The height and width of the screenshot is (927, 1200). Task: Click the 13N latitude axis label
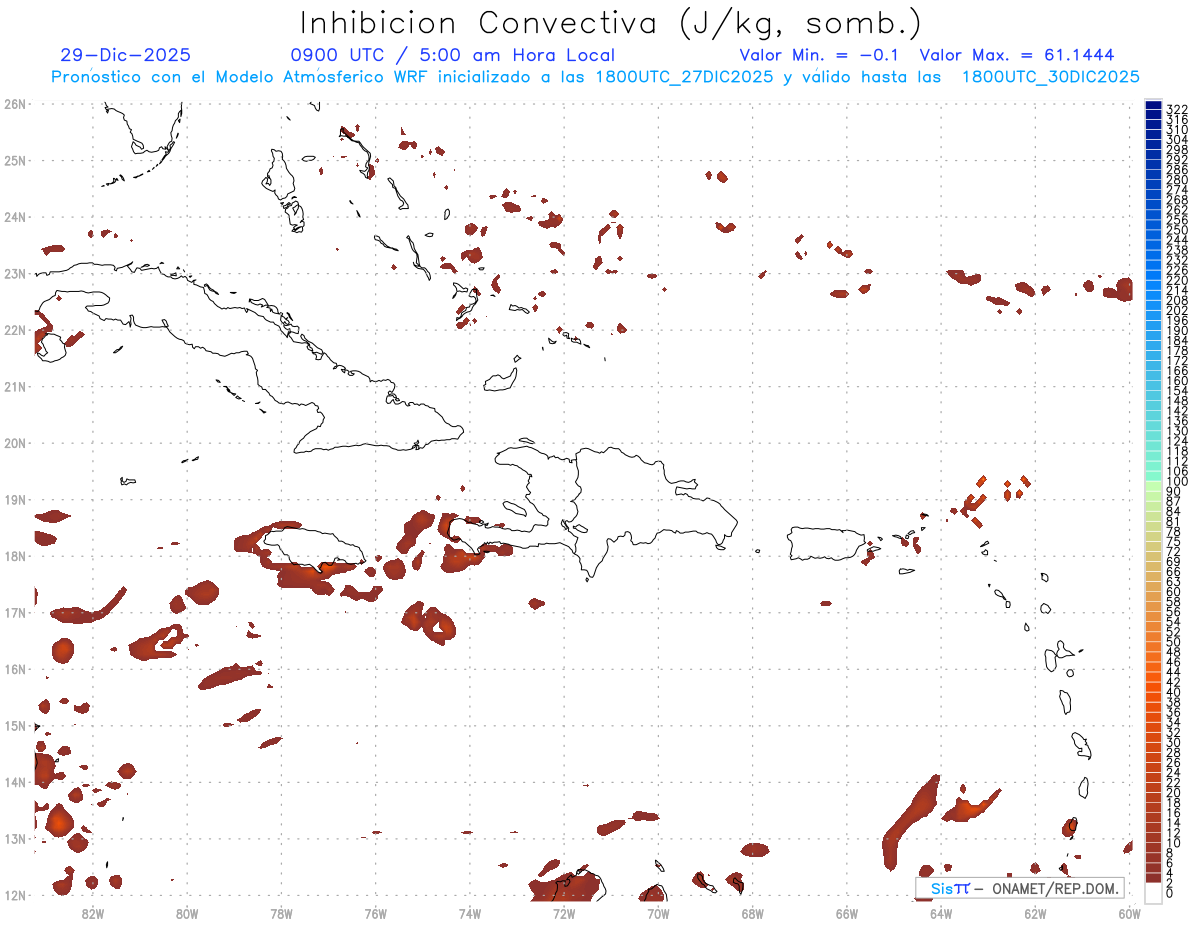click(15, 838)
